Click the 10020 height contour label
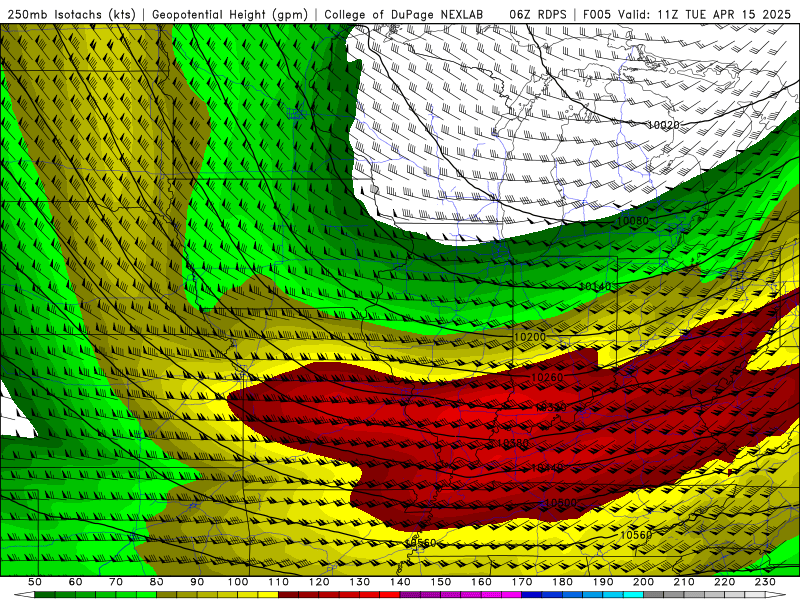Viewport: 800px width, 600px height. click(663, 125)
